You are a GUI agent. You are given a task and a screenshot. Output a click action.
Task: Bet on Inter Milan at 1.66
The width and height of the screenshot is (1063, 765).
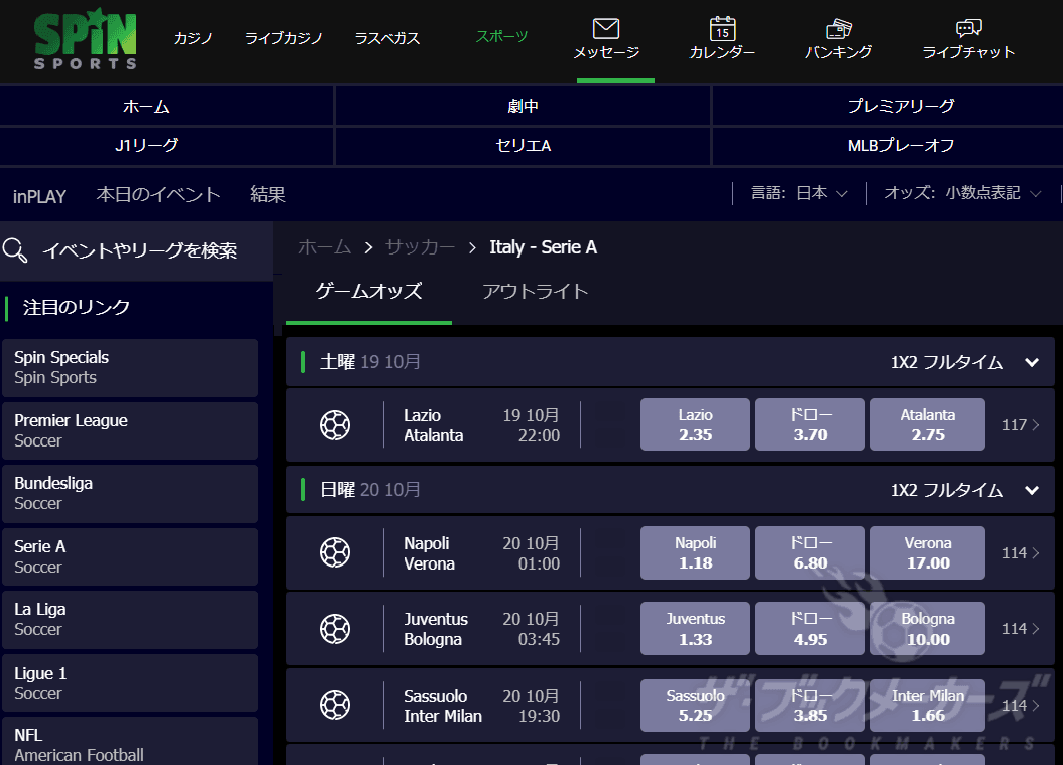927,705
